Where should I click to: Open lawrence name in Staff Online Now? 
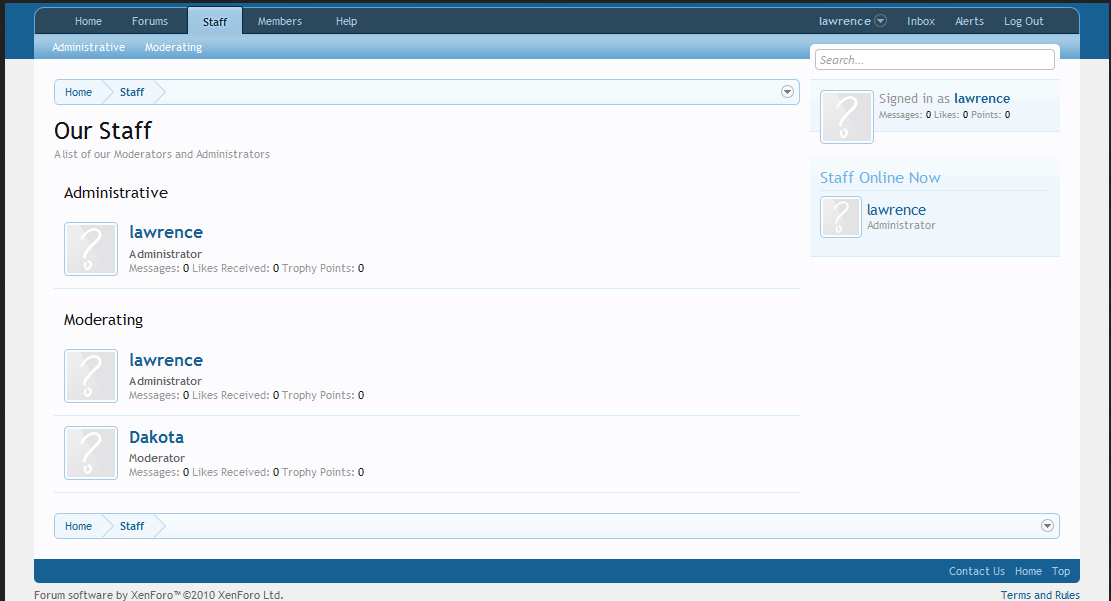pyautogui.click(x=896, y=210)
